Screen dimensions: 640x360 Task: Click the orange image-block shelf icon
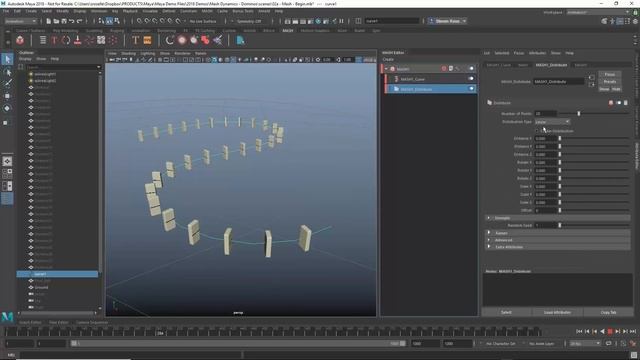[x=147, y=40]
